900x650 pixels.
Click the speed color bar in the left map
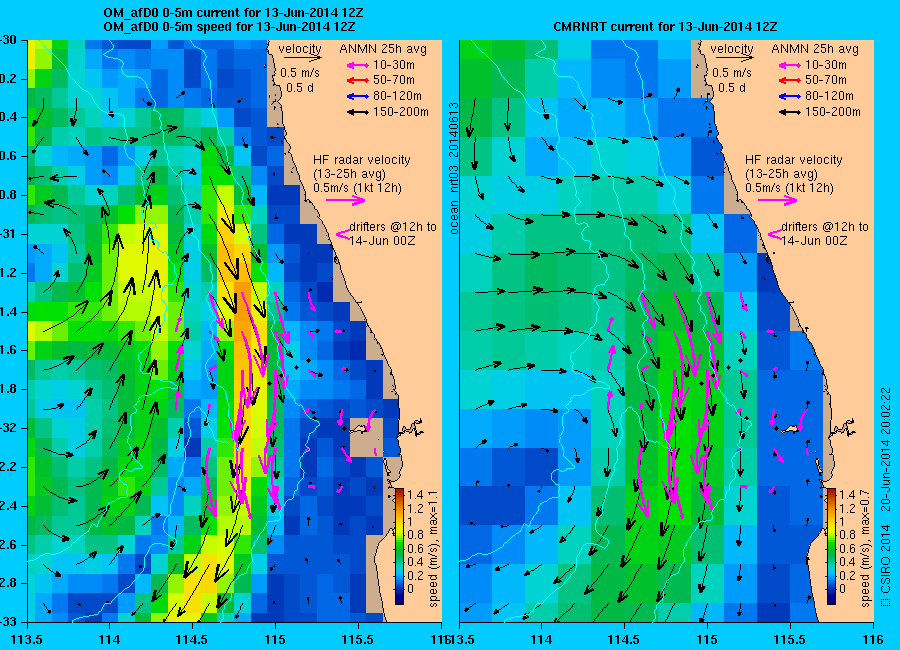pyautogui.click(x=399, y=547)
